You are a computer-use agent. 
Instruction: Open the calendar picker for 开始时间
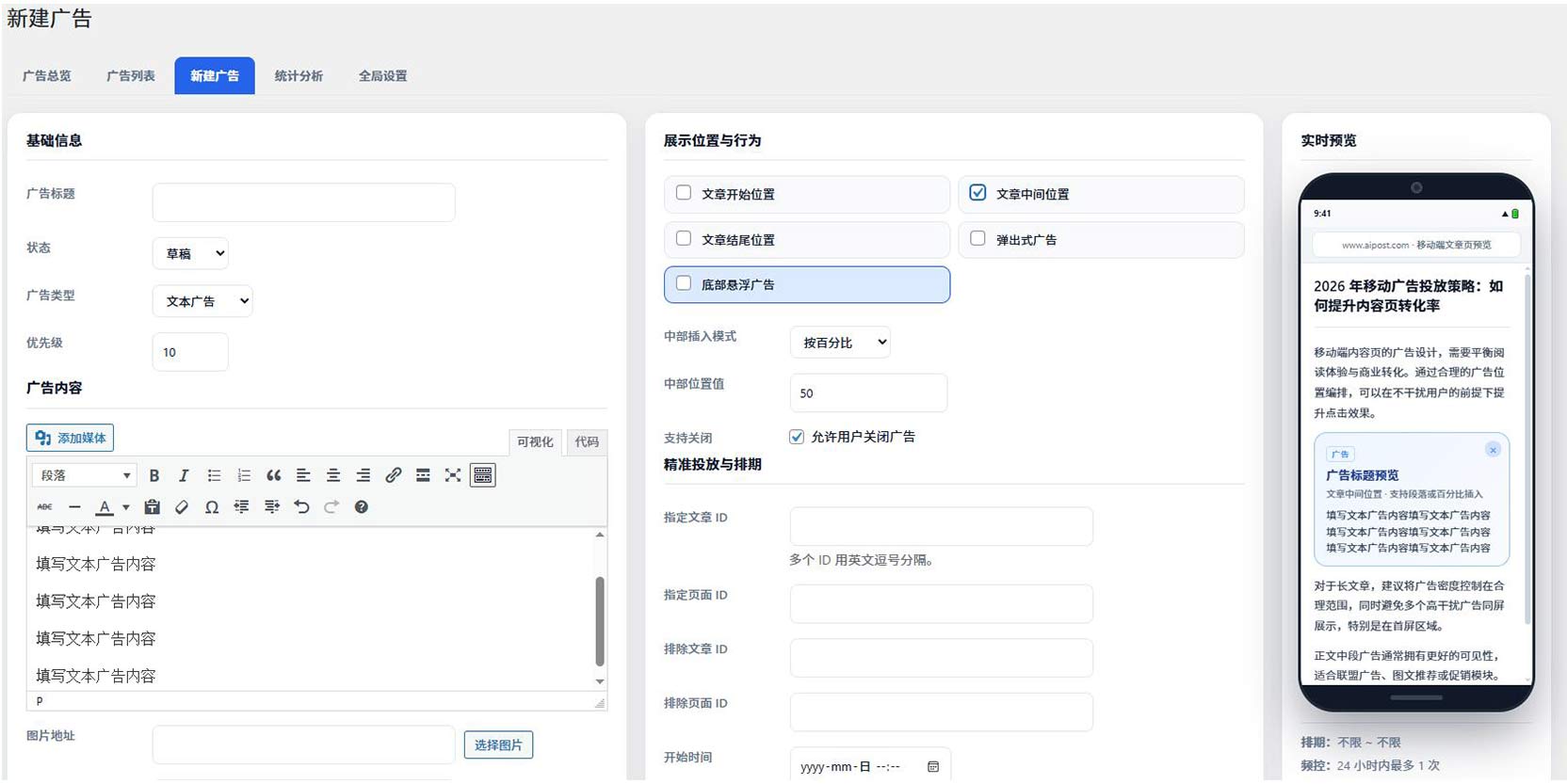933,767
